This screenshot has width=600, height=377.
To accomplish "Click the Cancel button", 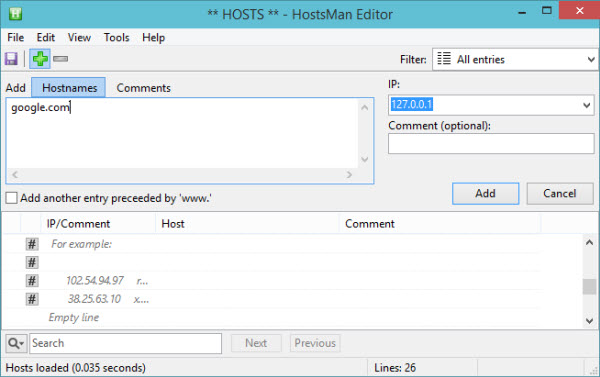I will pos(560,193).
